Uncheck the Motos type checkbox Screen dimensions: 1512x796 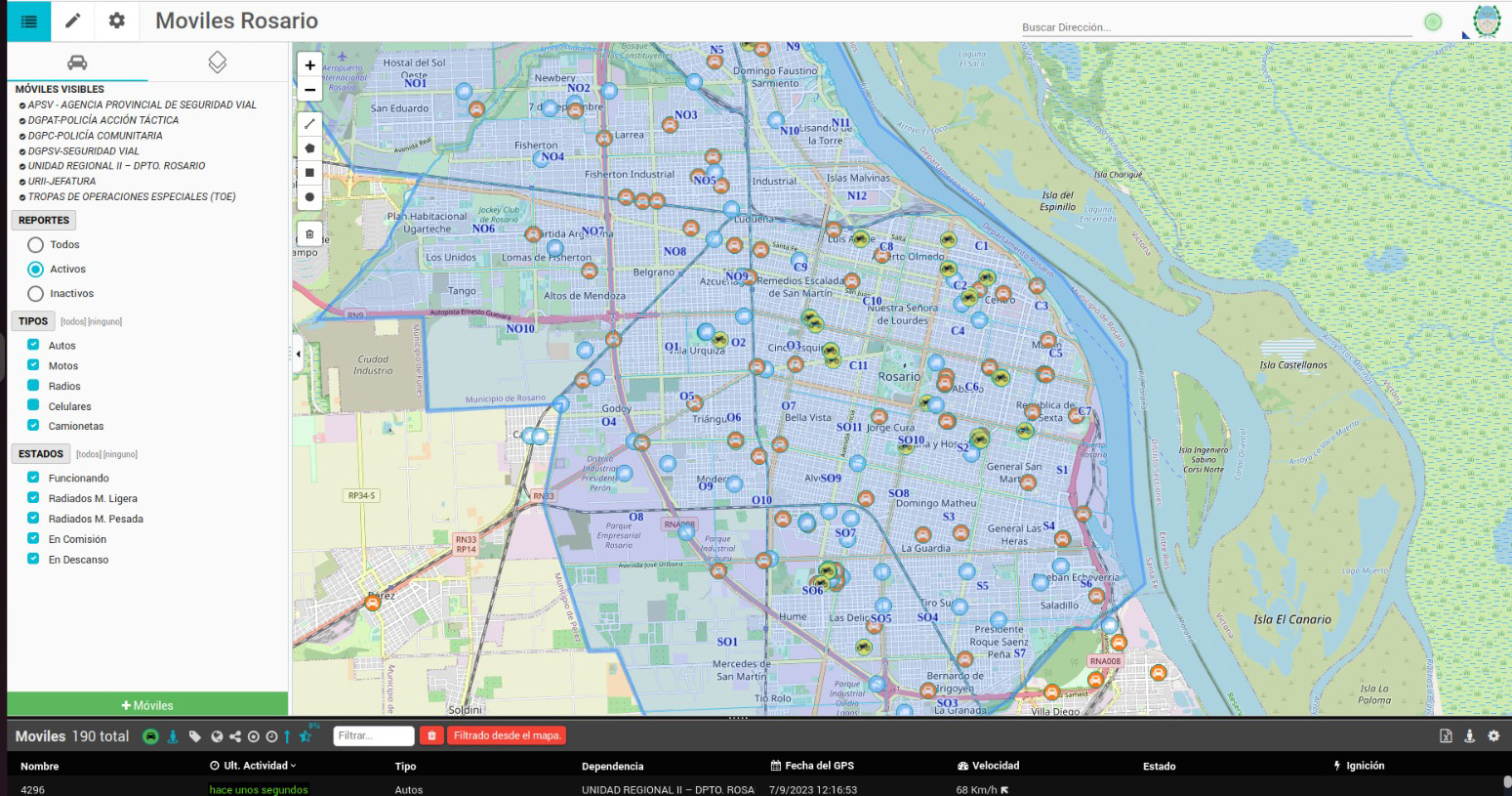[33, 365]
